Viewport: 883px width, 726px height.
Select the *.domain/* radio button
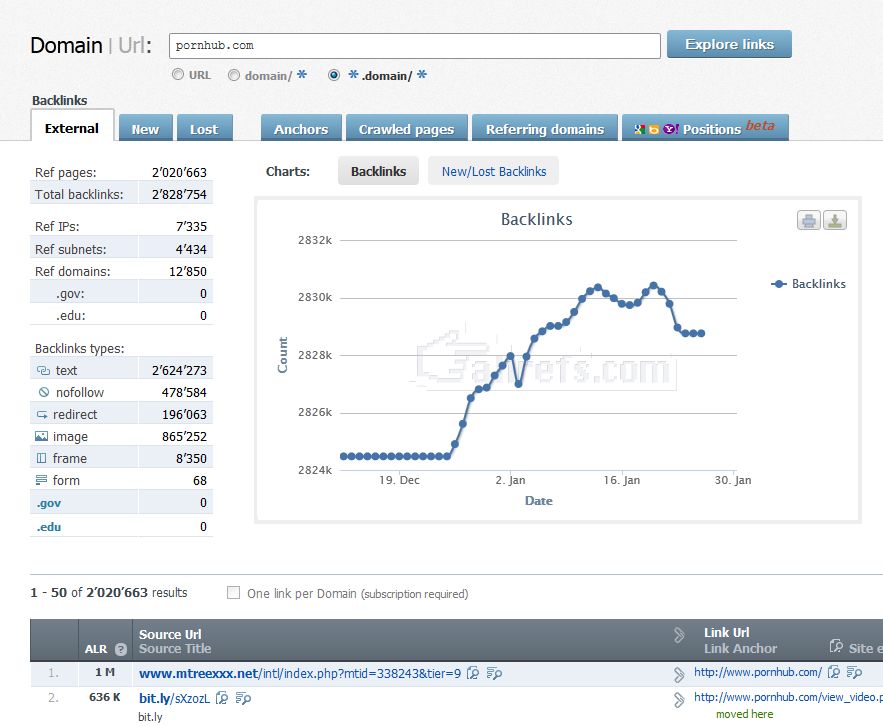point(334,75)
